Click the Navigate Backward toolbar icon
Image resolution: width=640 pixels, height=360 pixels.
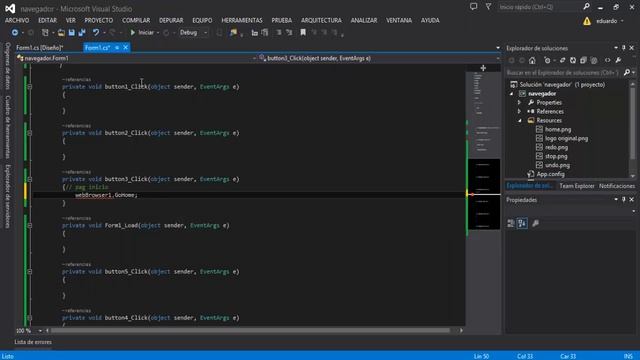(15, 32)
